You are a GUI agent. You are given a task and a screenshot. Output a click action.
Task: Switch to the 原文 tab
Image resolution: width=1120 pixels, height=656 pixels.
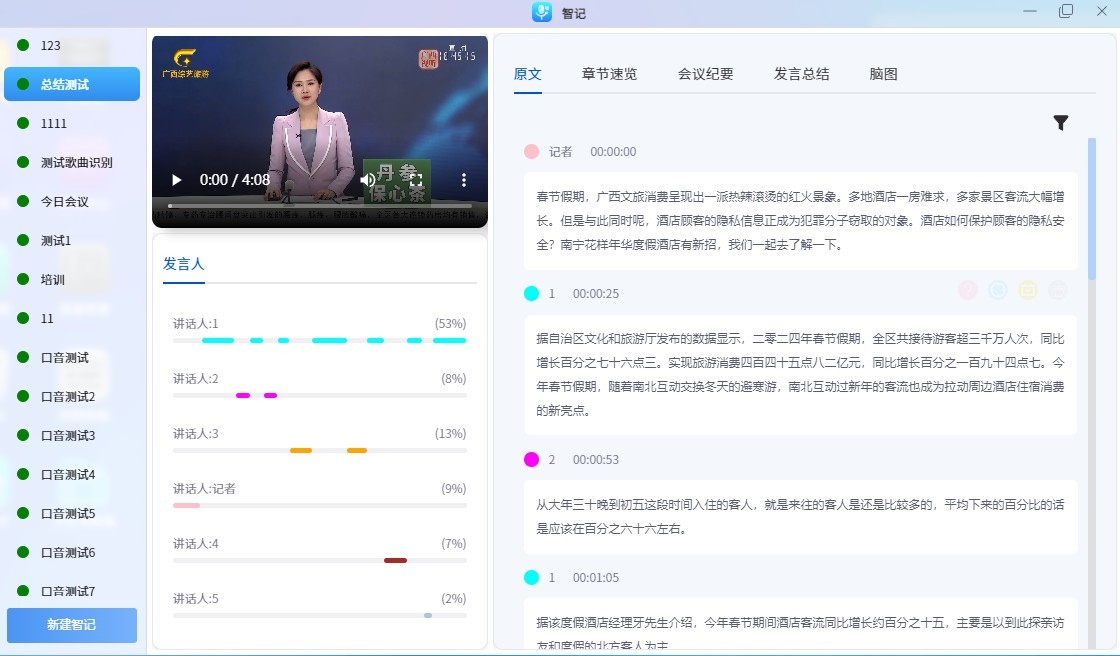528,74
